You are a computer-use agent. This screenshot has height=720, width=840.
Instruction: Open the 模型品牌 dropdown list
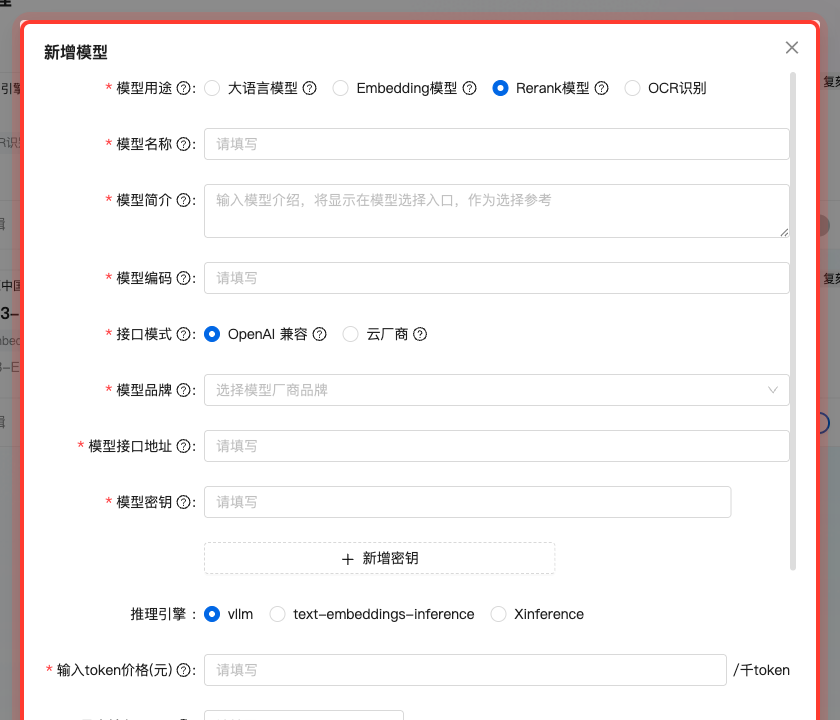[497, 390]
